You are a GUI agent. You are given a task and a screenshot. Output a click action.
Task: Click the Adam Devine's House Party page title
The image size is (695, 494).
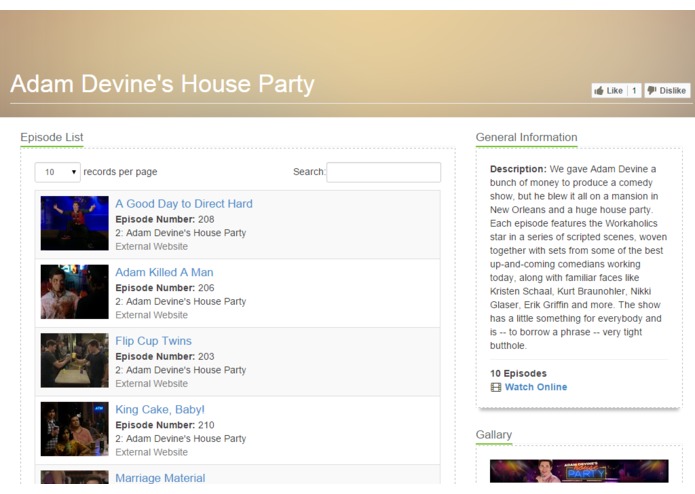tap(162, 84)
